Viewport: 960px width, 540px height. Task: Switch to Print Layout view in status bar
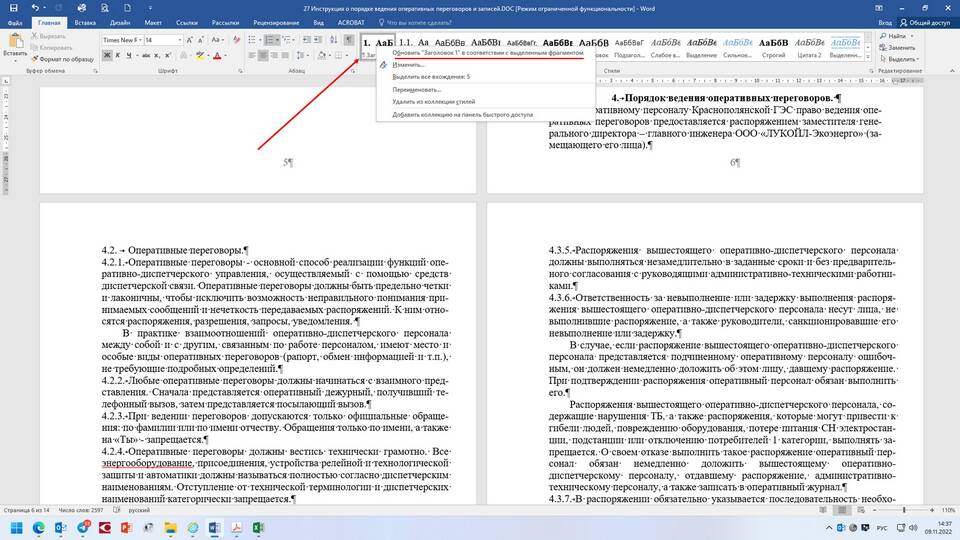click(x=842, y=510)
